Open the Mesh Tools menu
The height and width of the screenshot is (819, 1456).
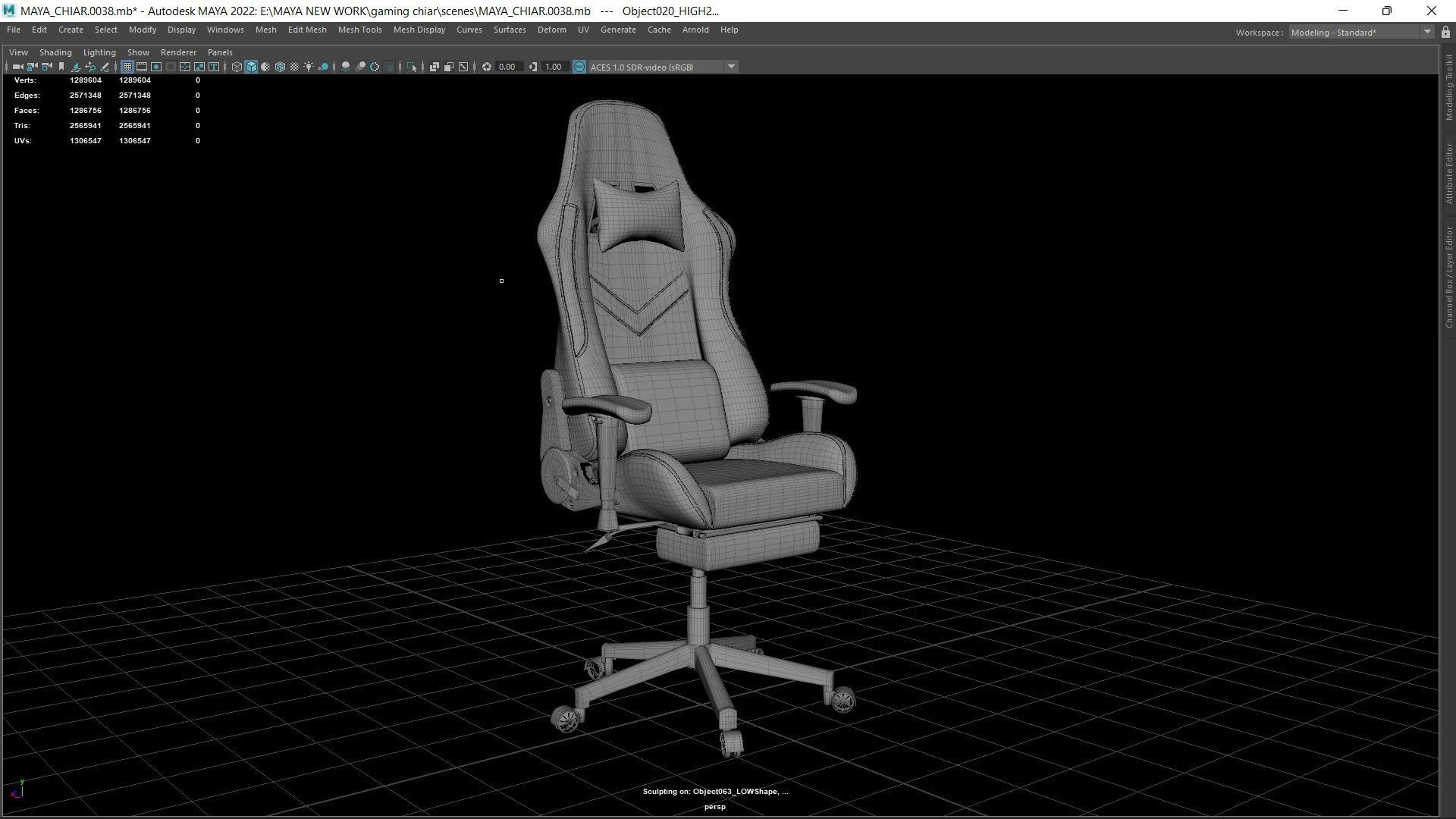tap(359, 30)
